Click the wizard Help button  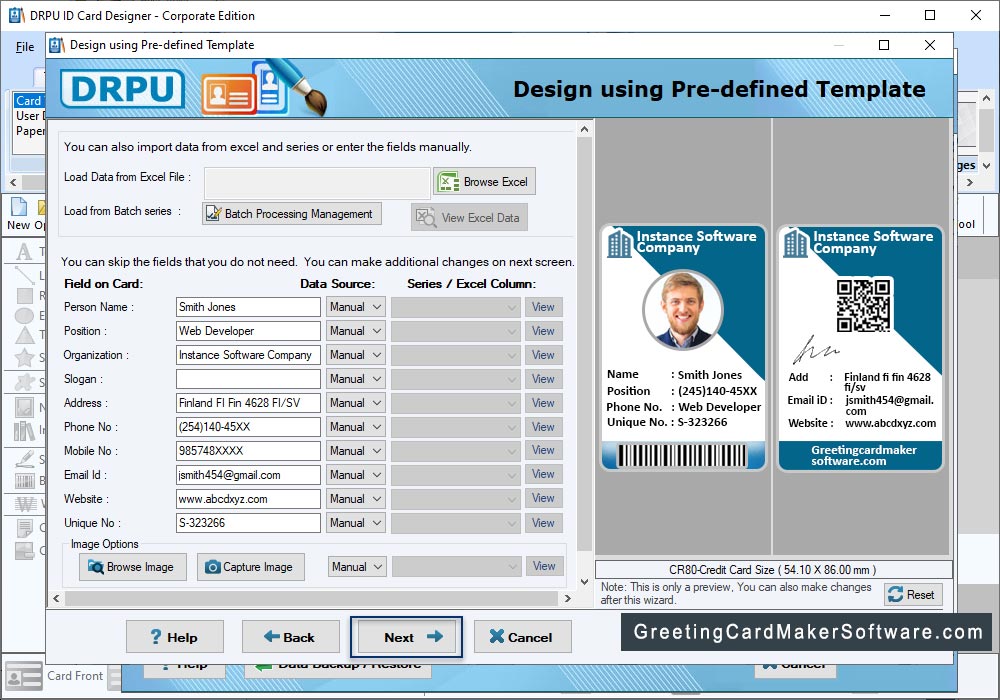pyautogui.click(x=175, y=637)
